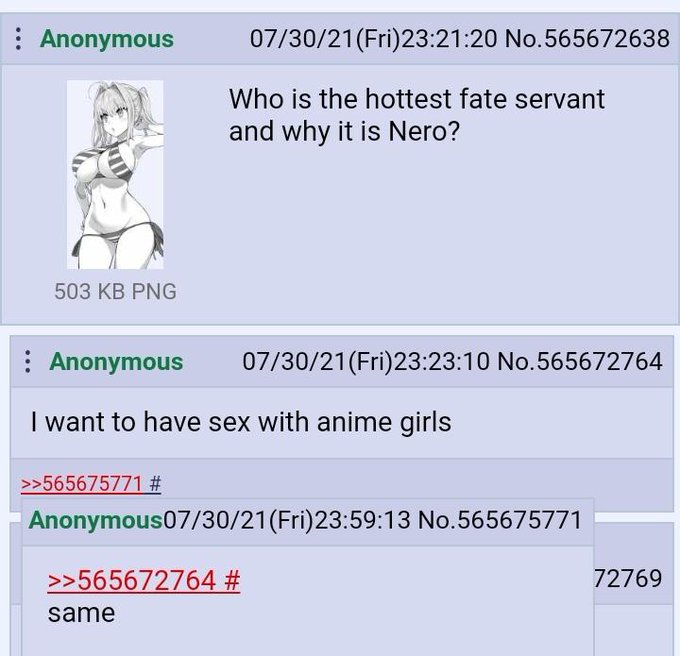
Task: Click the first post's 07/30/21(Fri)23:21:20 timestamp
Action: [x=374, y=39]
